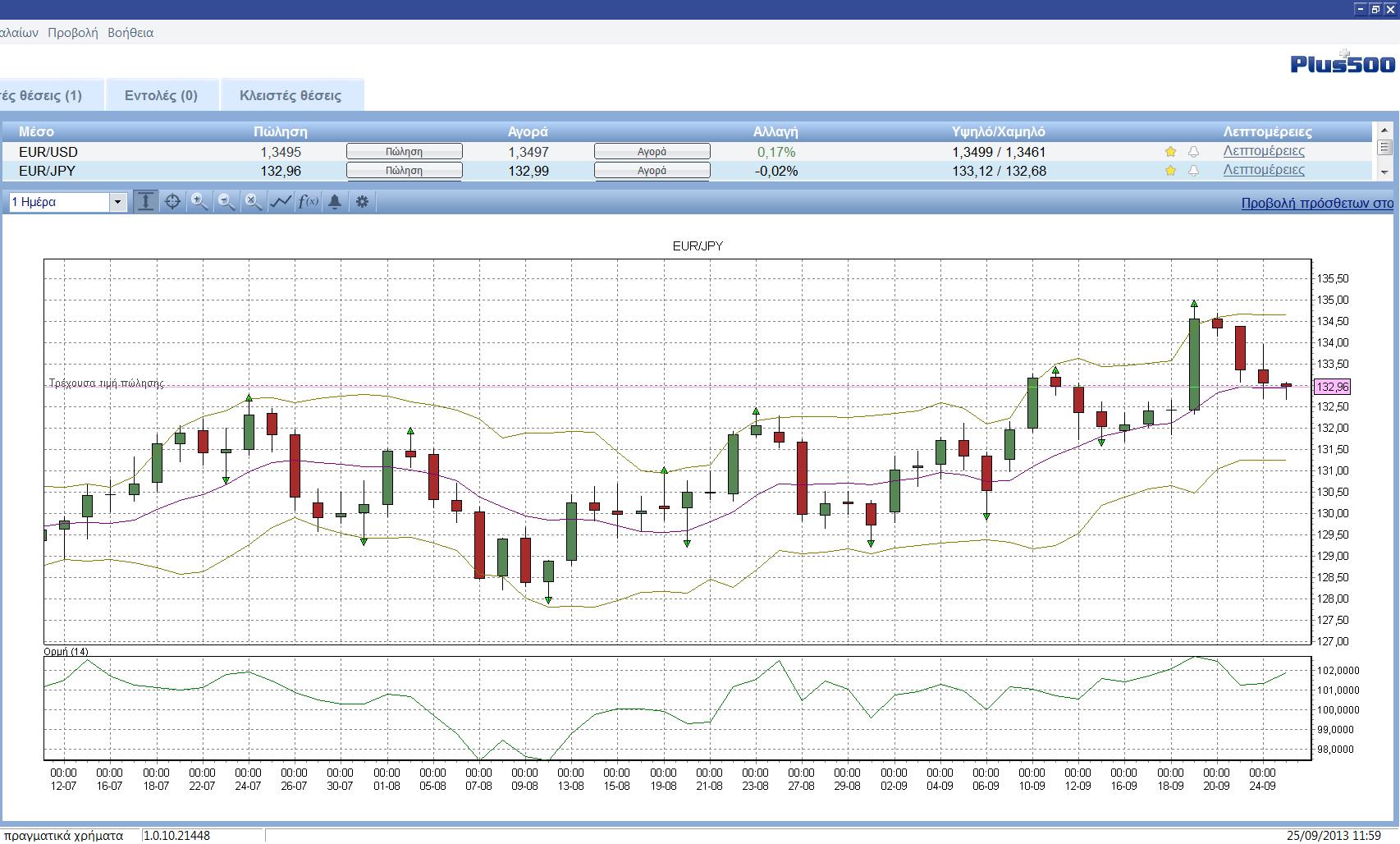Zoom in on the chart

tap(199, 201)
